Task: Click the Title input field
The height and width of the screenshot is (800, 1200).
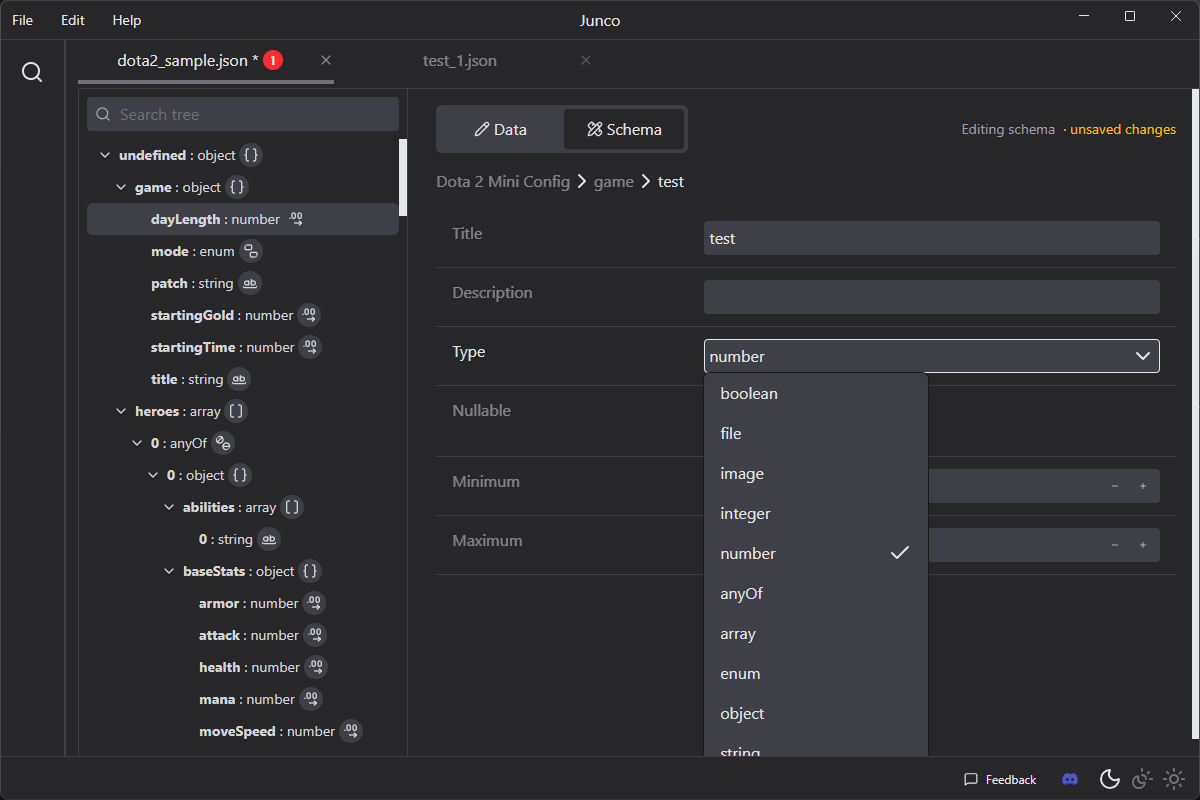Action: pyautogui.click(x=932, y=238)
